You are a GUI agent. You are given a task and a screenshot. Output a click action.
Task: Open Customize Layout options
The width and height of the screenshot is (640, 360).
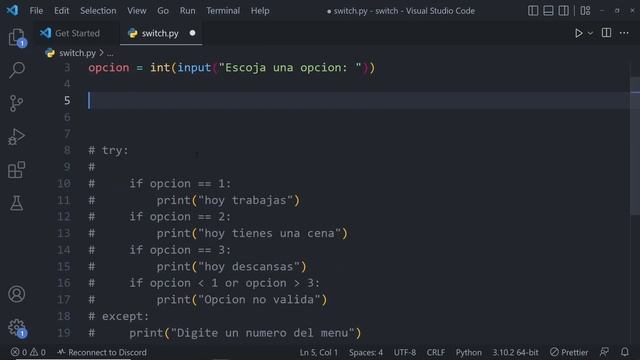pyautogui.click(x=585, y=11)
